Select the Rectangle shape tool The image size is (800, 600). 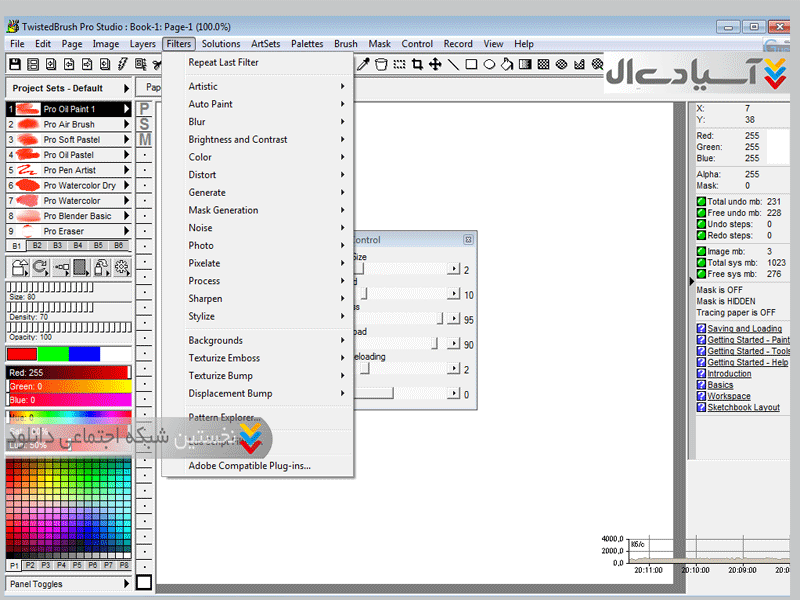(471, 64)
